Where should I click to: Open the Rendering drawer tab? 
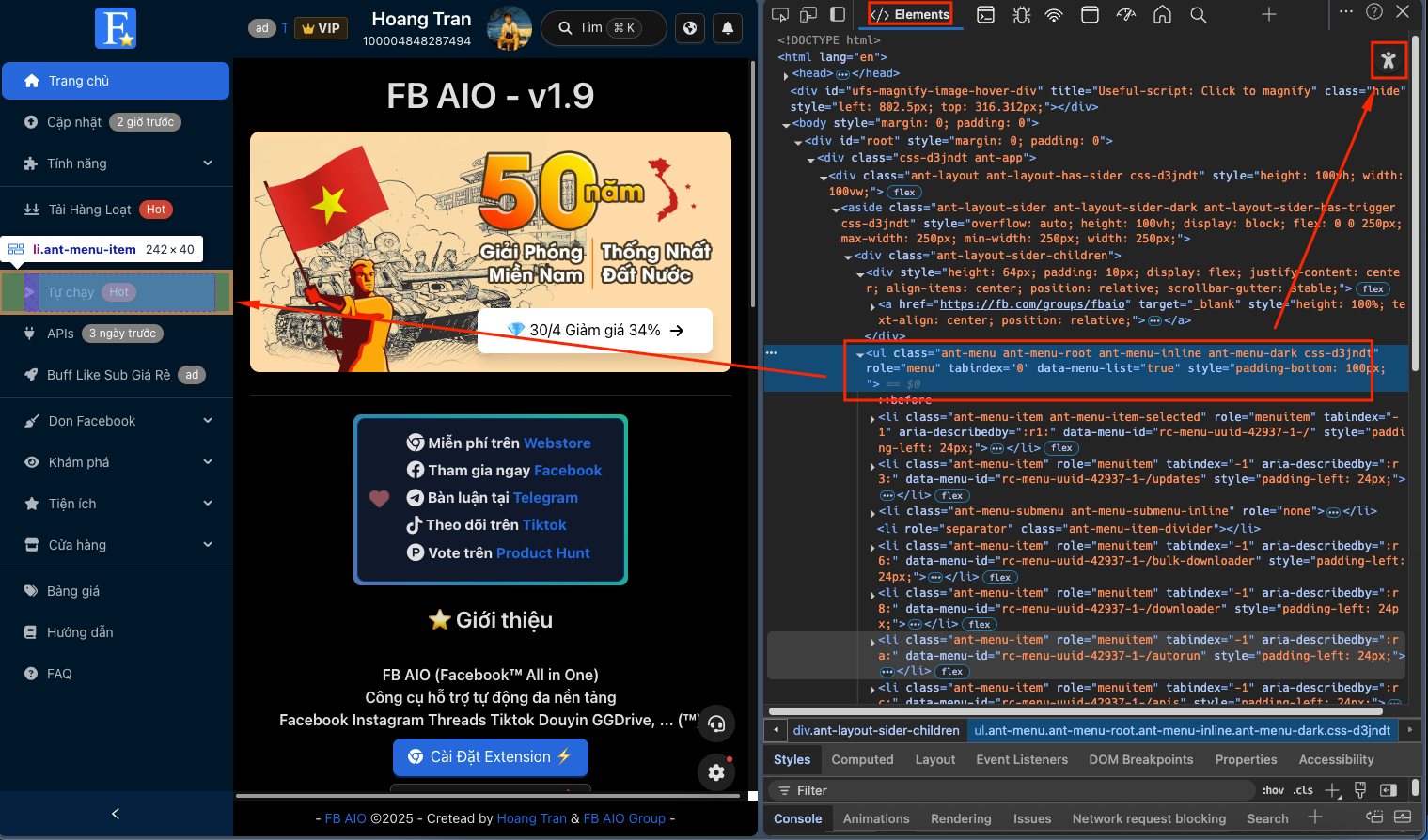[x=961, y=818]
